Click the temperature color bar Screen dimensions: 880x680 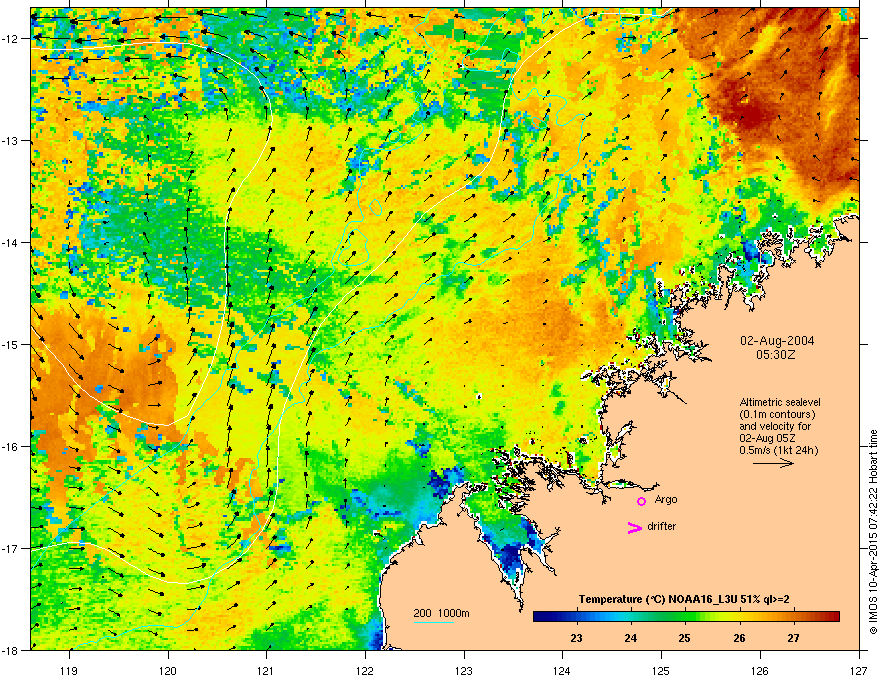pyautogui.click(x=686, y=617)
